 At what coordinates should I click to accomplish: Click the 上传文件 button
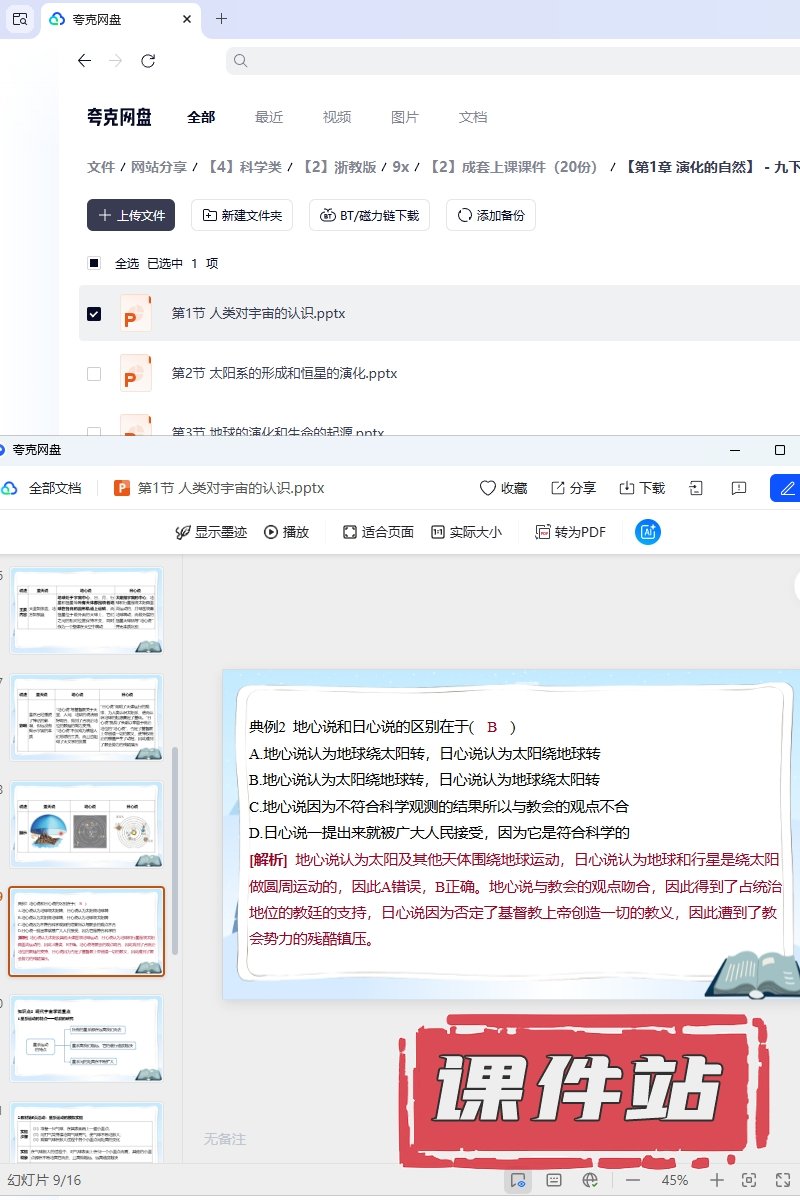(131, 215)
